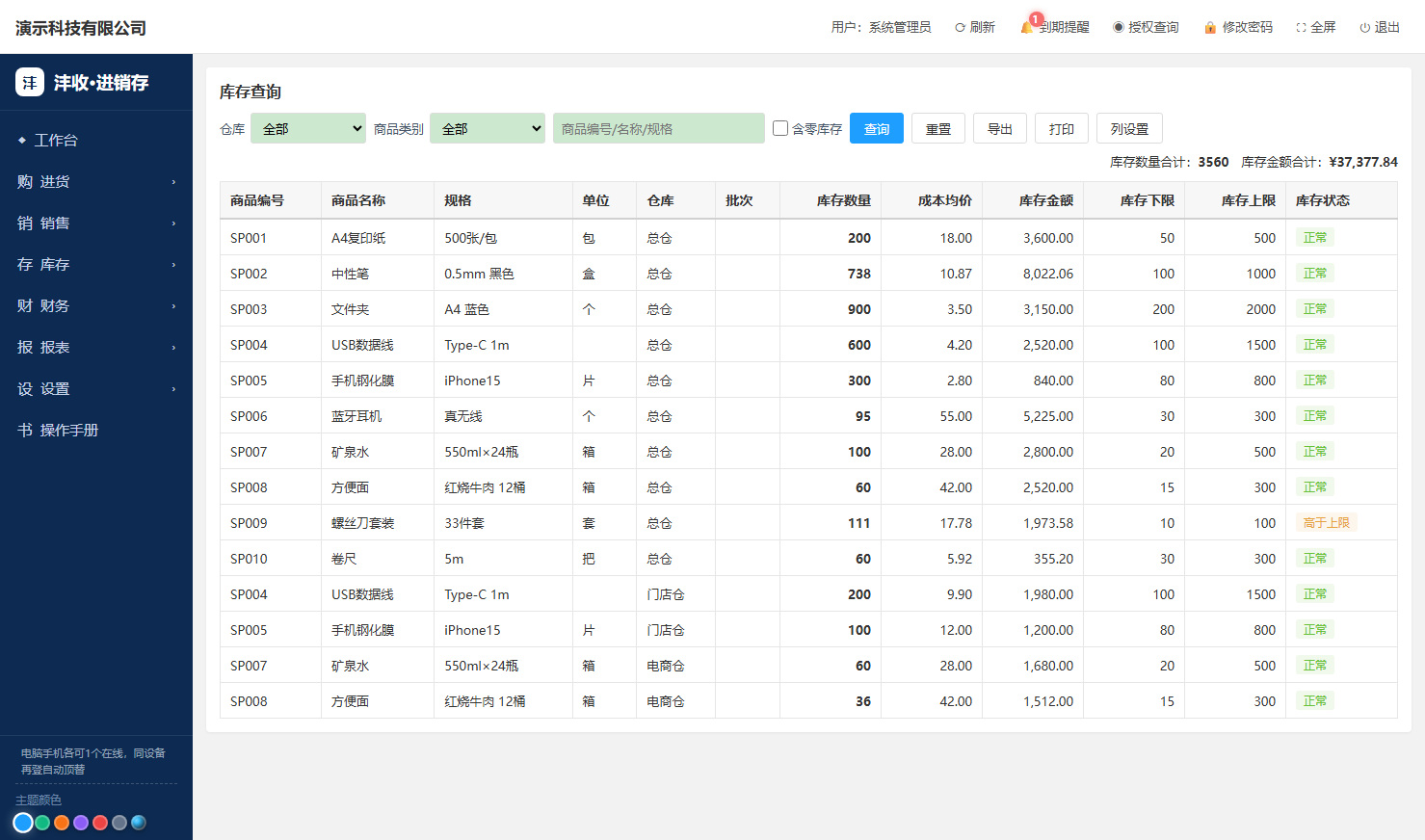
Task: Select the gray theme color swatch
Action: 119,823
